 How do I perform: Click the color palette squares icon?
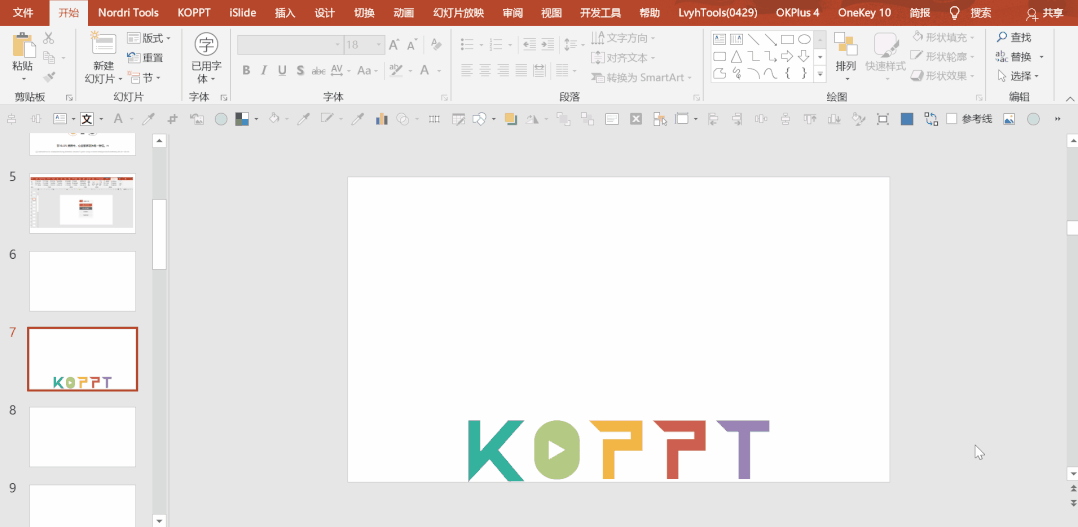tap(242, 119)
